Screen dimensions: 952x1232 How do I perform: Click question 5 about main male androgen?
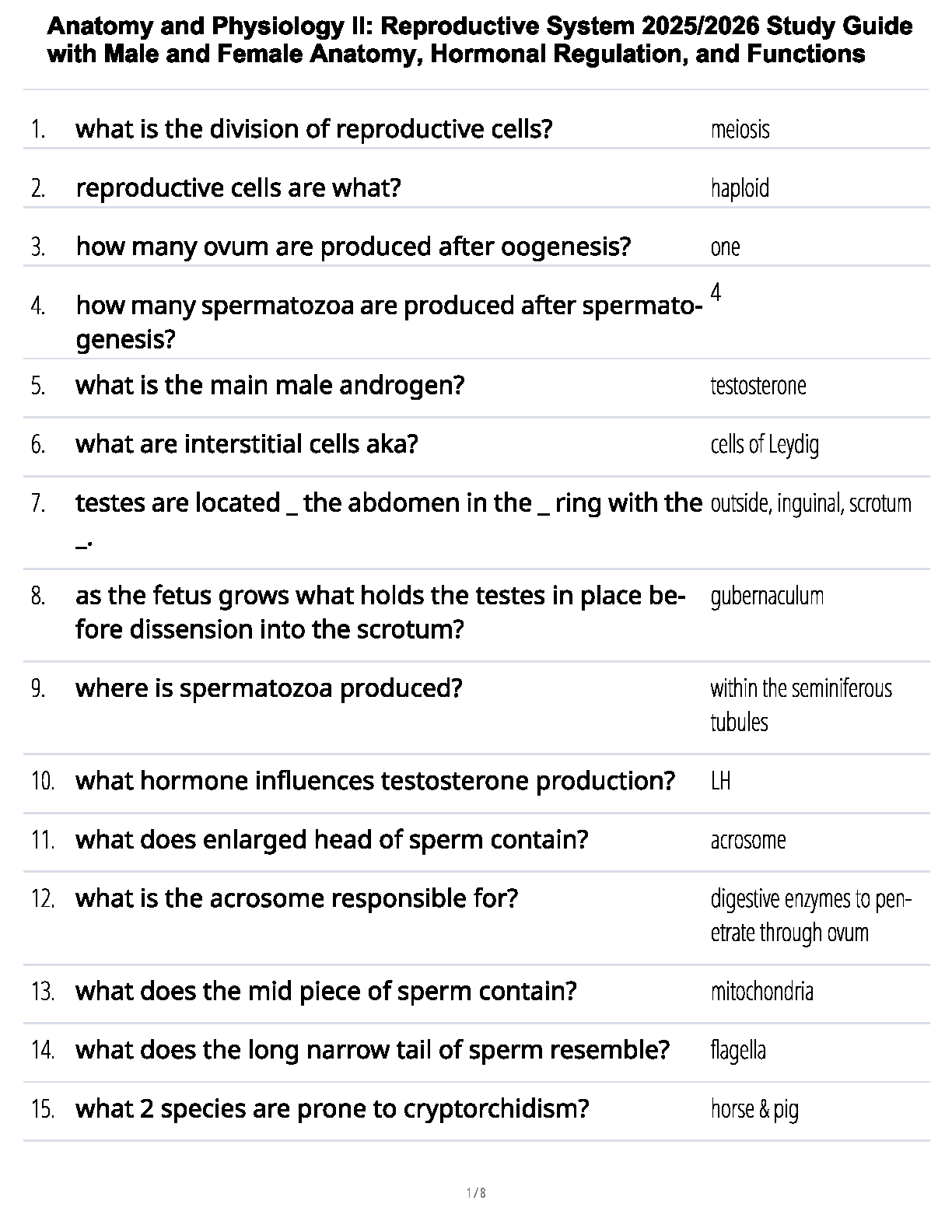(269, 385)
